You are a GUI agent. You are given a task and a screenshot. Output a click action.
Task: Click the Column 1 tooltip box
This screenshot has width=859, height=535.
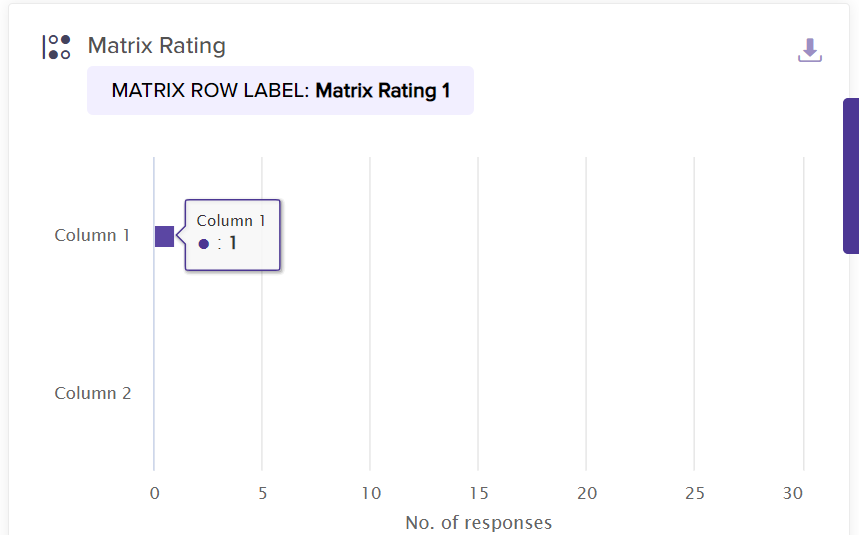pyautogui.click(x=233, y=234)
